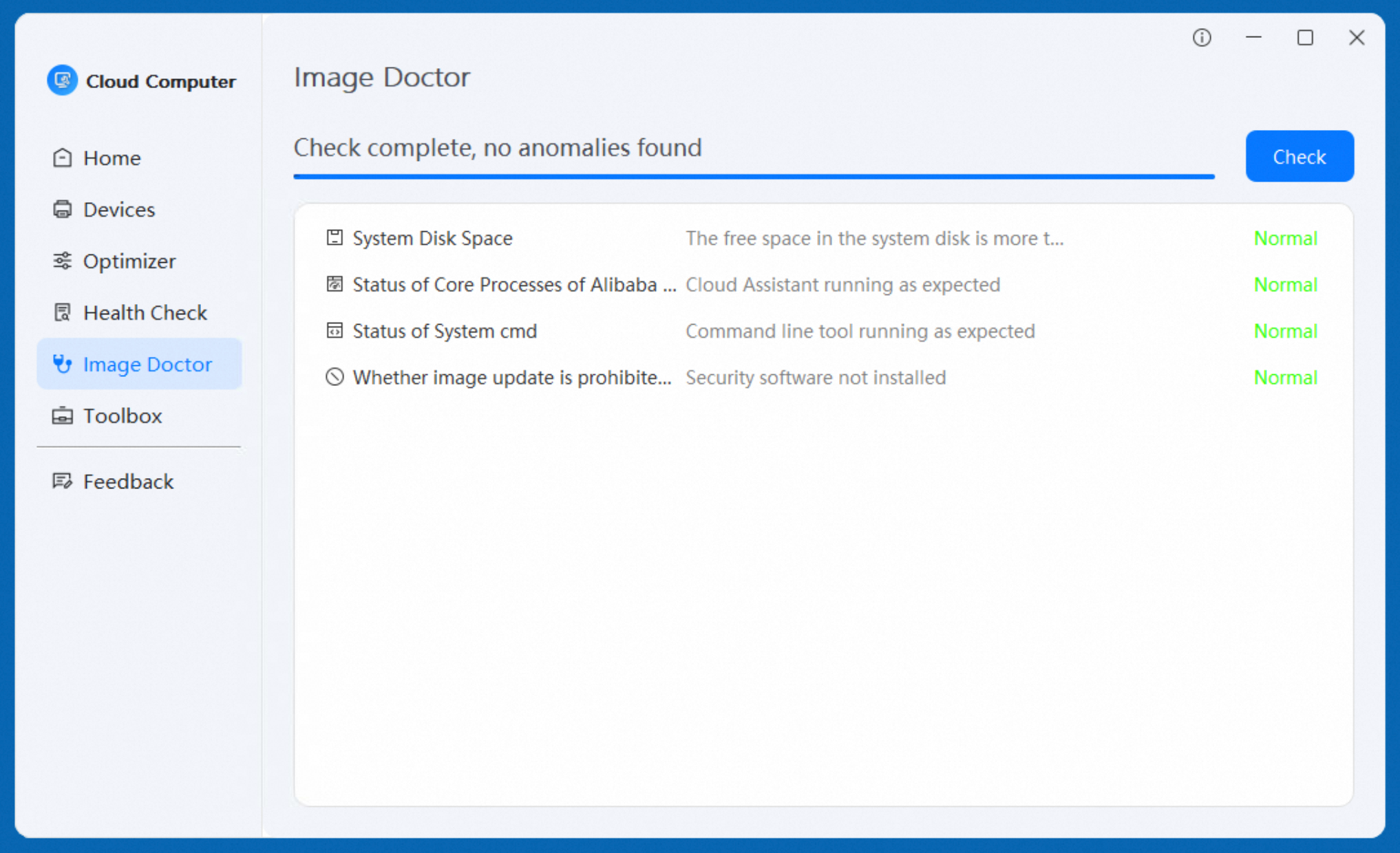
Task: Click the Cloud Computer logo
Action: 62,80
